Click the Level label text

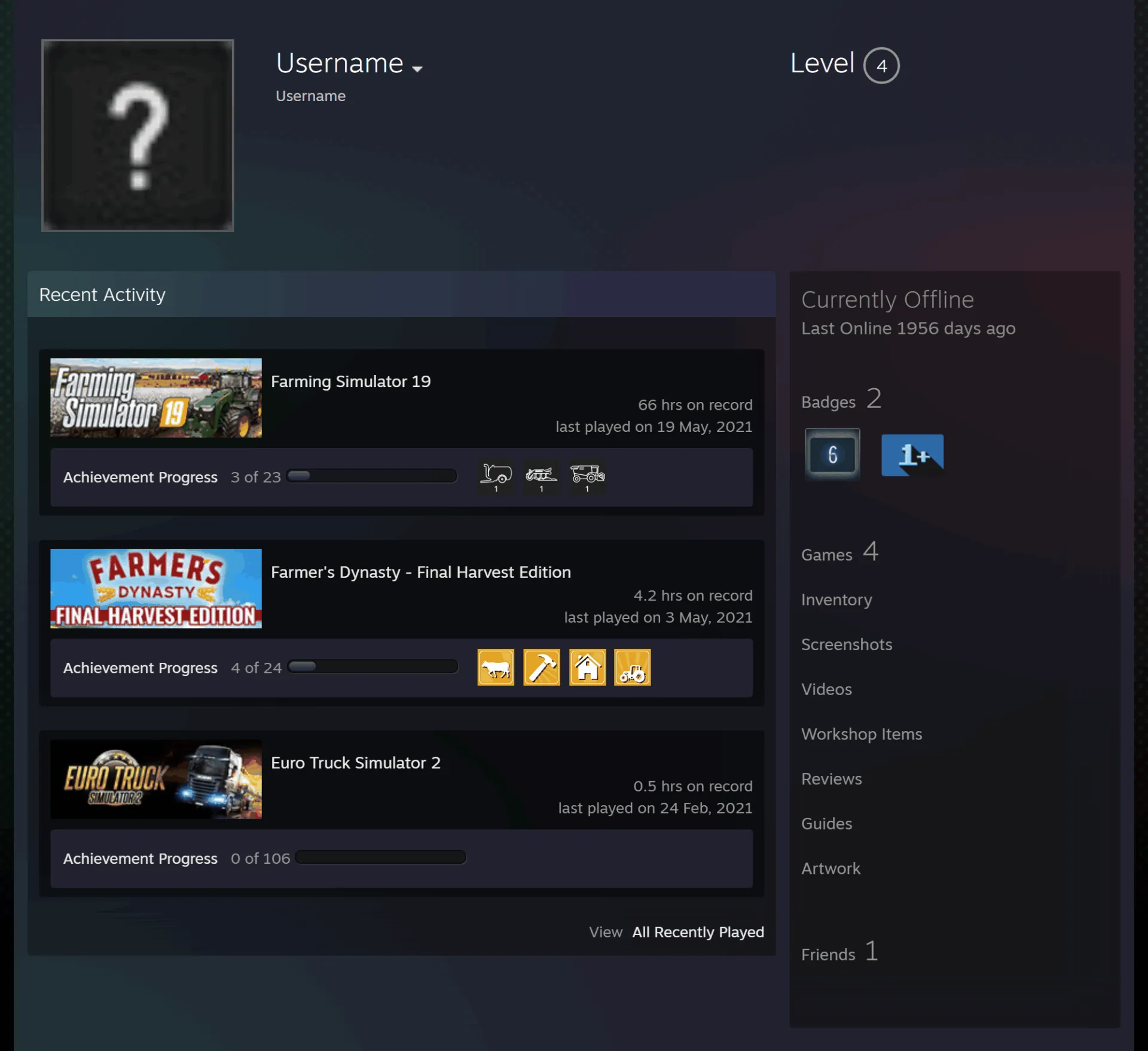point(822,63)
